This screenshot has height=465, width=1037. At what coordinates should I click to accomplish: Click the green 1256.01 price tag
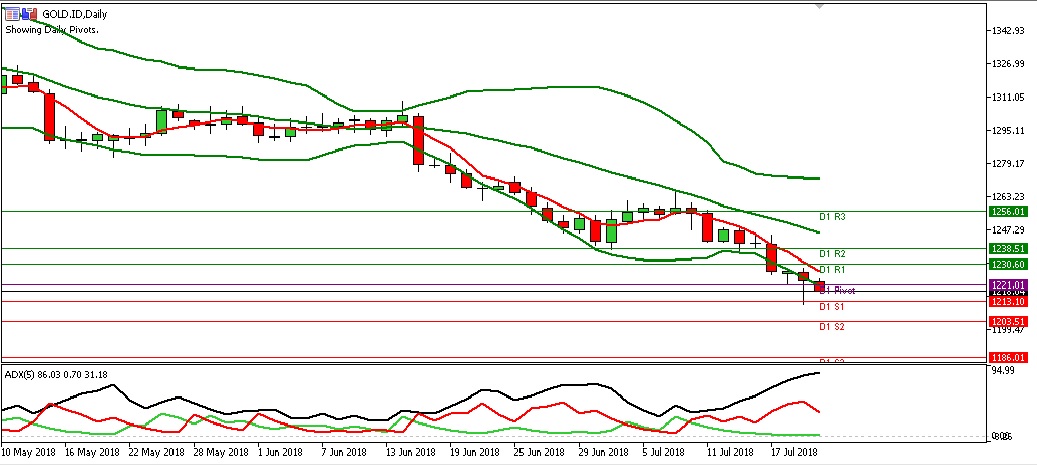(1007, 212)
